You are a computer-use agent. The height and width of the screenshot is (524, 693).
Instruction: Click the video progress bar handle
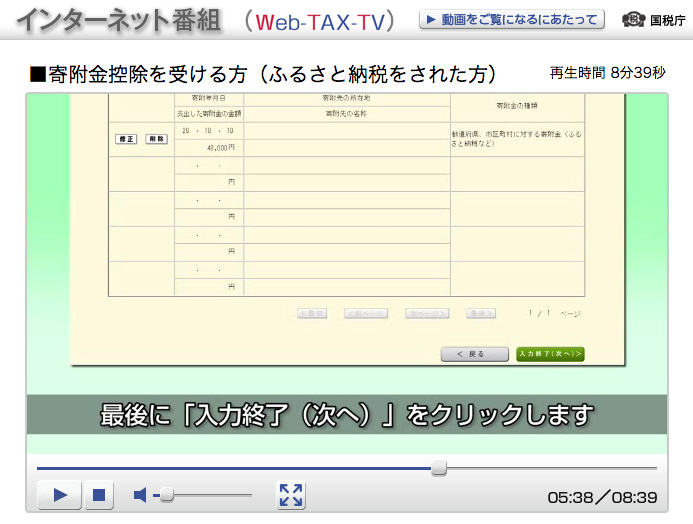point(439,468)
